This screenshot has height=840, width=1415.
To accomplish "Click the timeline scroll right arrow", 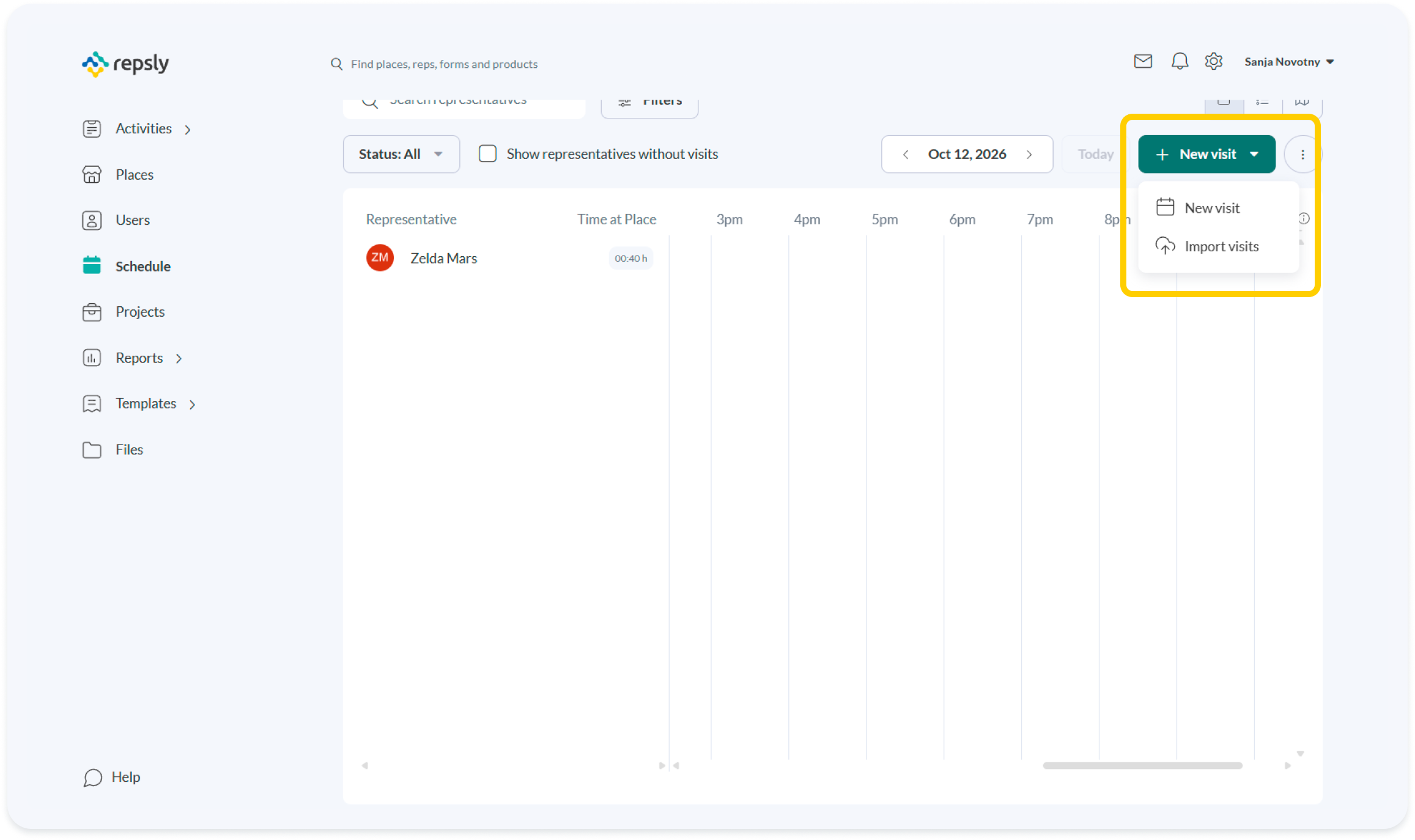I will click(1288, 765).
